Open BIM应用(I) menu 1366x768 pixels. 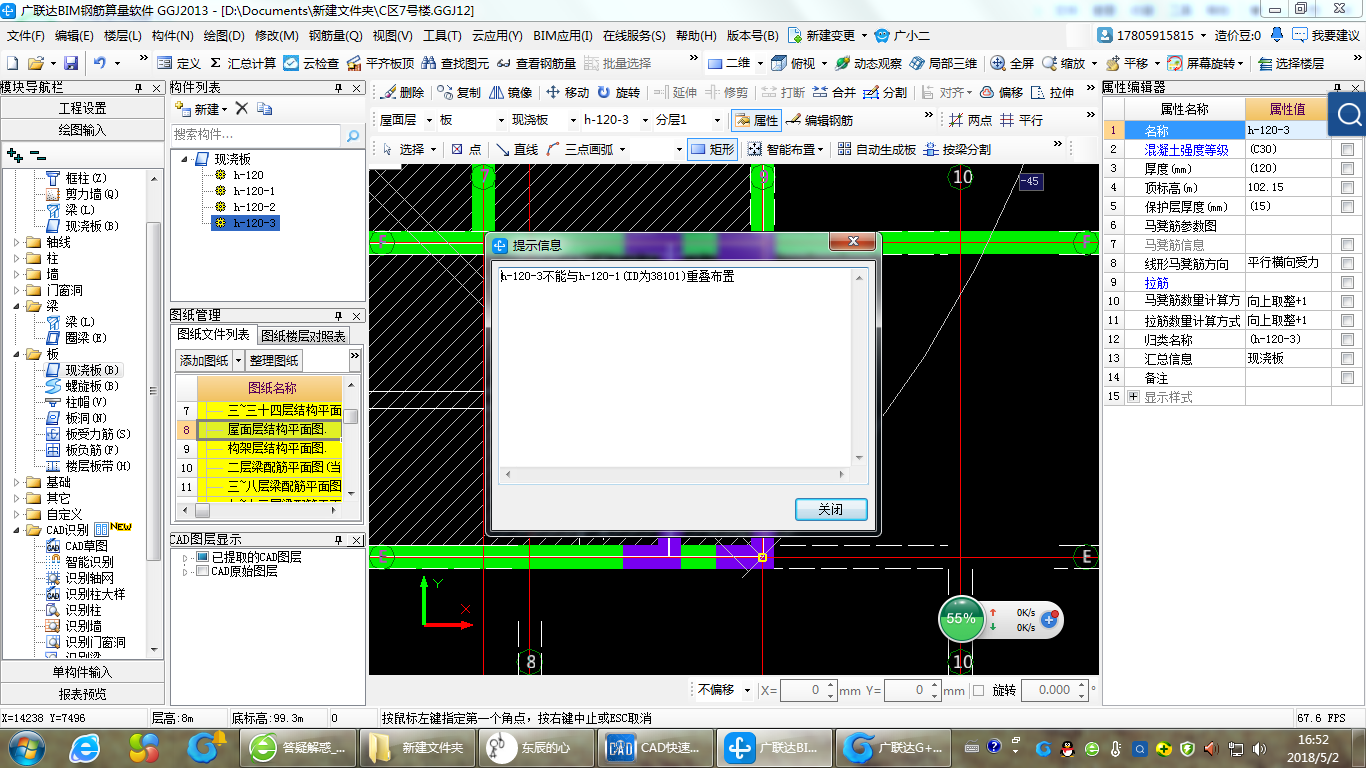pyautogui.click(x=562, y=35)
